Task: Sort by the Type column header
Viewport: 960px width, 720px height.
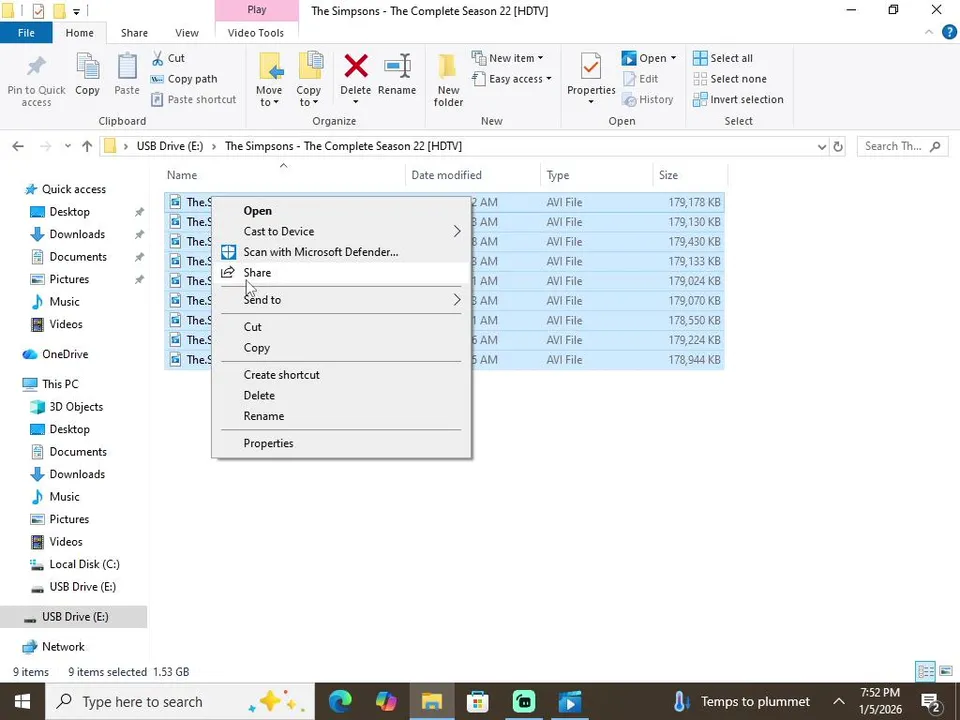Action: 596,175
